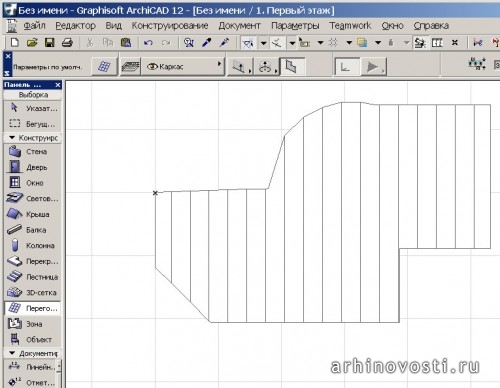Select the Колонна column tool

point(33,245)
